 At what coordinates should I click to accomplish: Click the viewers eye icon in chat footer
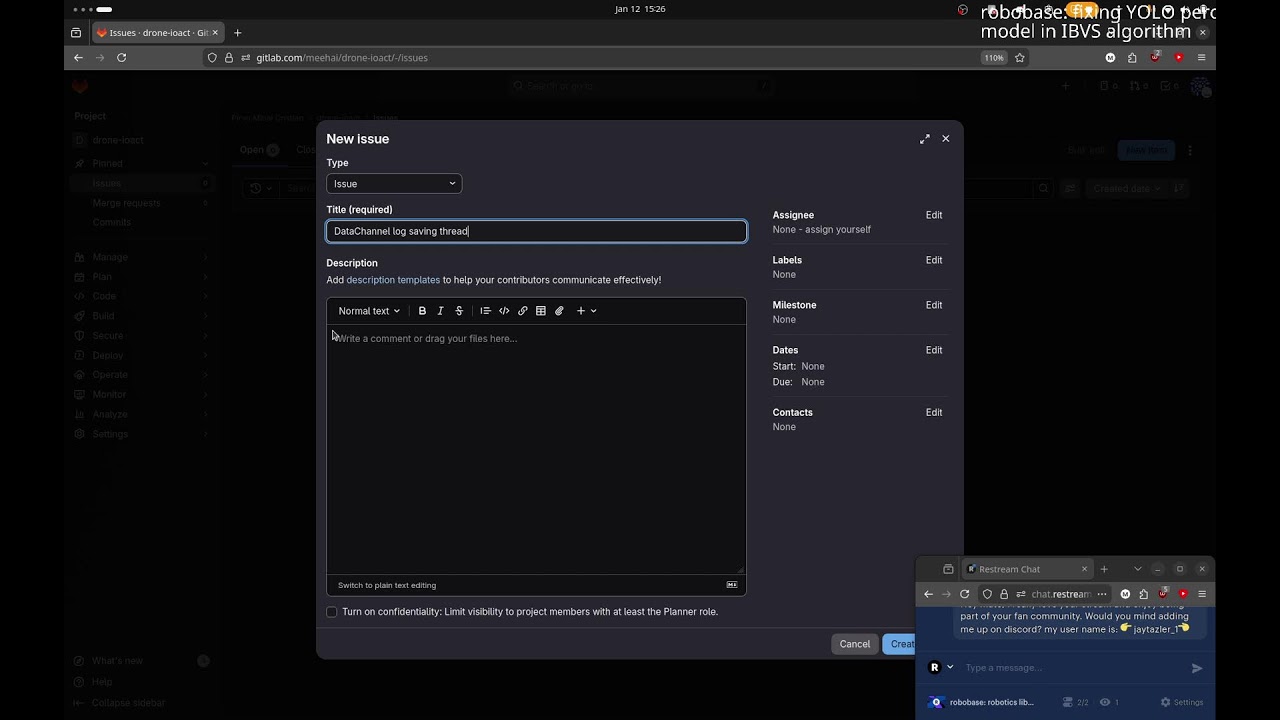tap(1105, 702)
